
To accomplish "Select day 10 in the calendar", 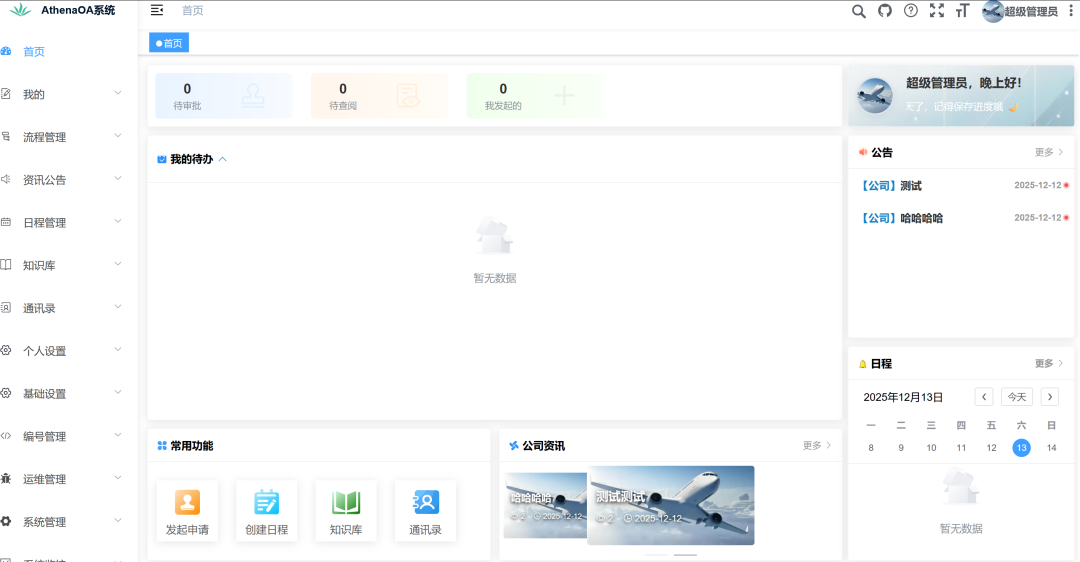I will [x=931, y=448].
